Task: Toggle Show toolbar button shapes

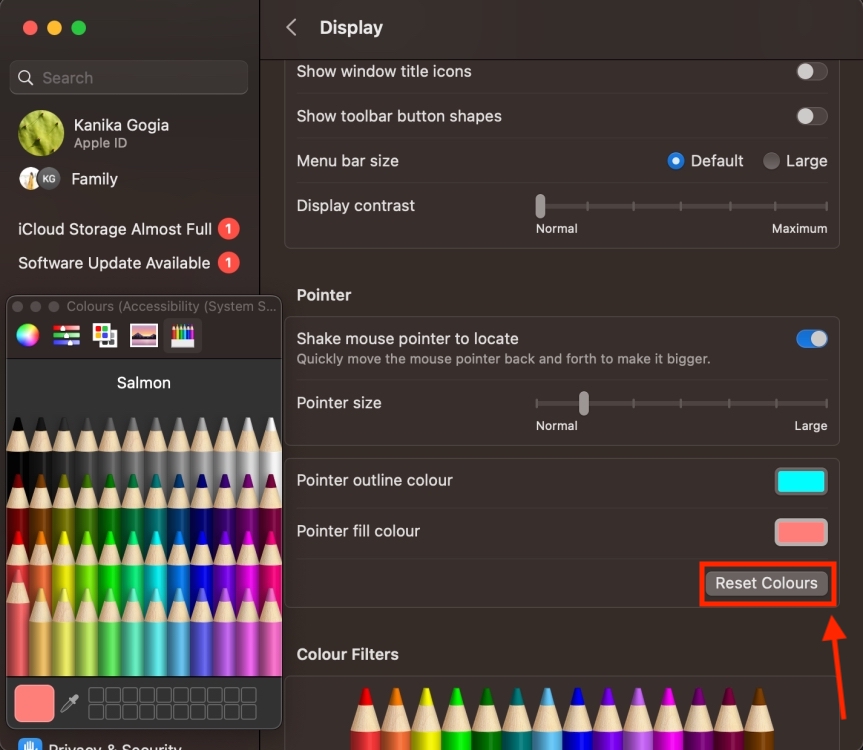Action: coord(811,116)
